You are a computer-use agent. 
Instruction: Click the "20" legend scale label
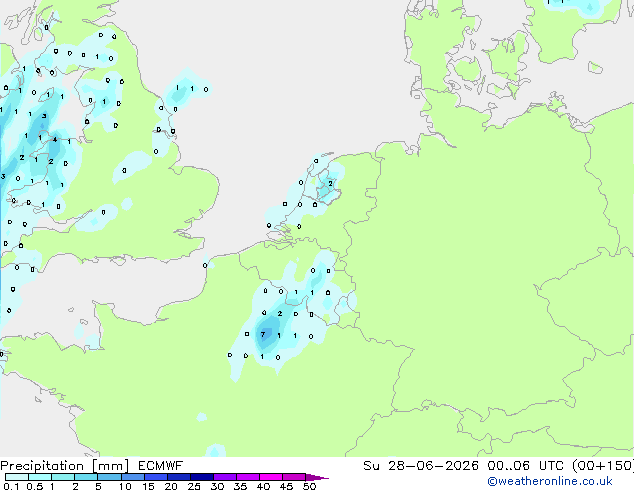pyautogui.click(x=171, y=486)
